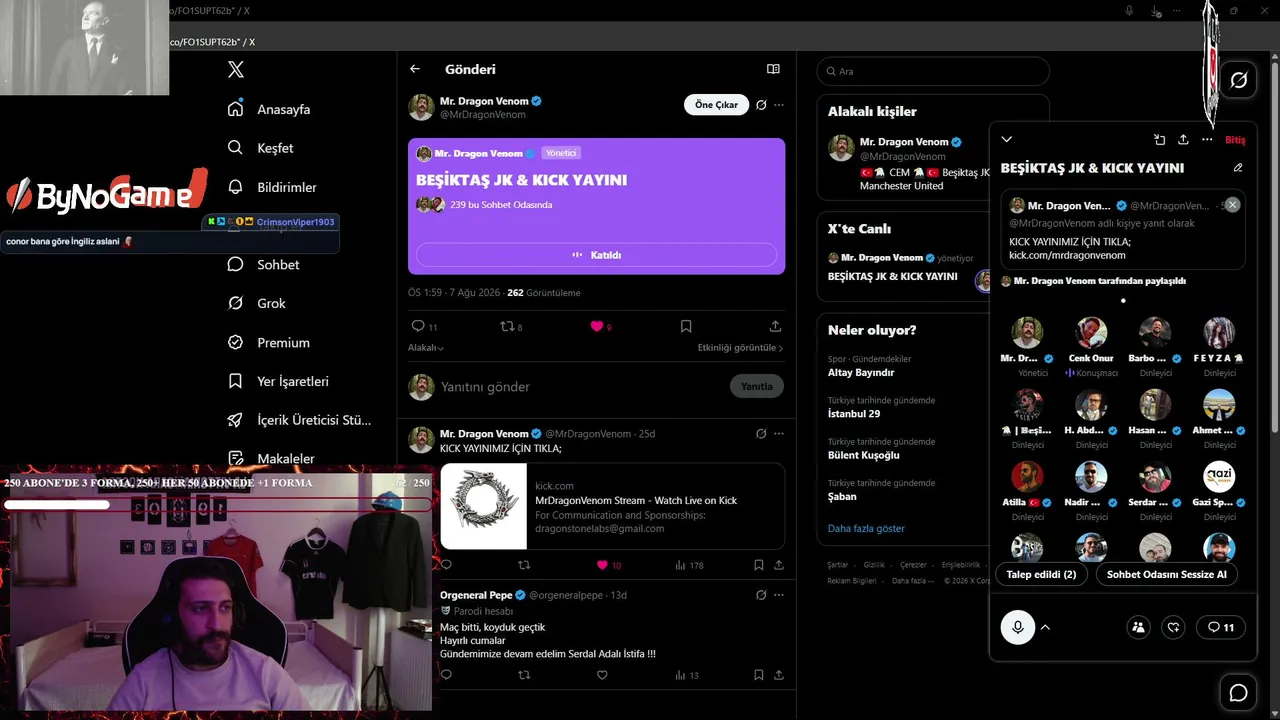The width and height of the screenshot is (1280, 720).
Task: Click the Öne Çıkar button
Action: [x=716, y=105]
